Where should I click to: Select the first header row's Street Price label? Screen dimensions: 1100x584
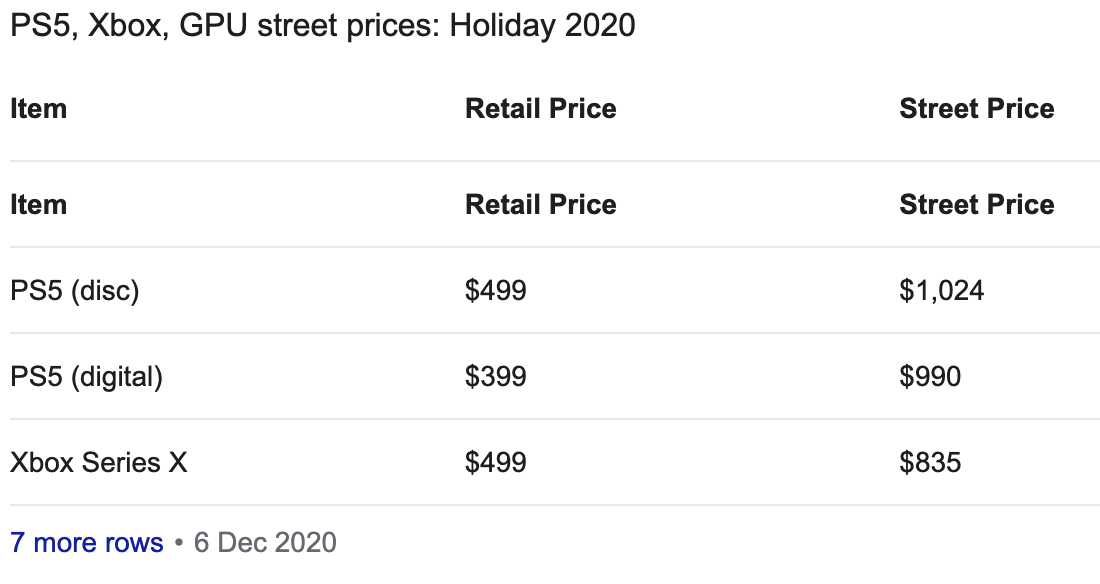[976, 109]
